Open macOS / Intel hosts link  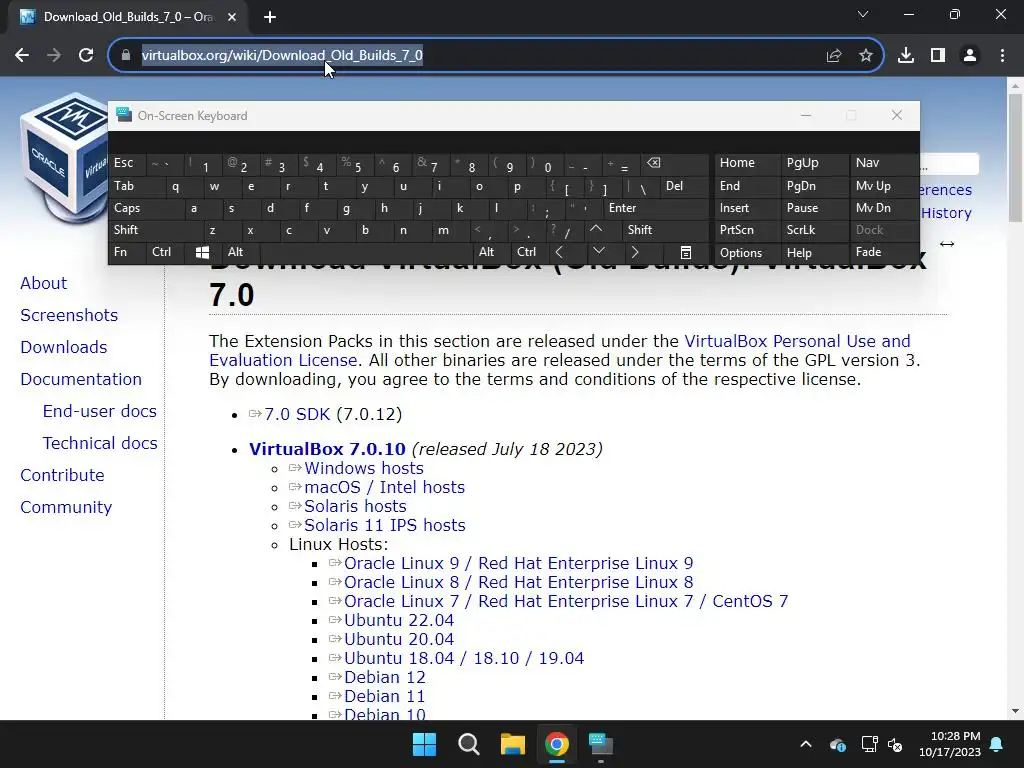click(385, 488)
